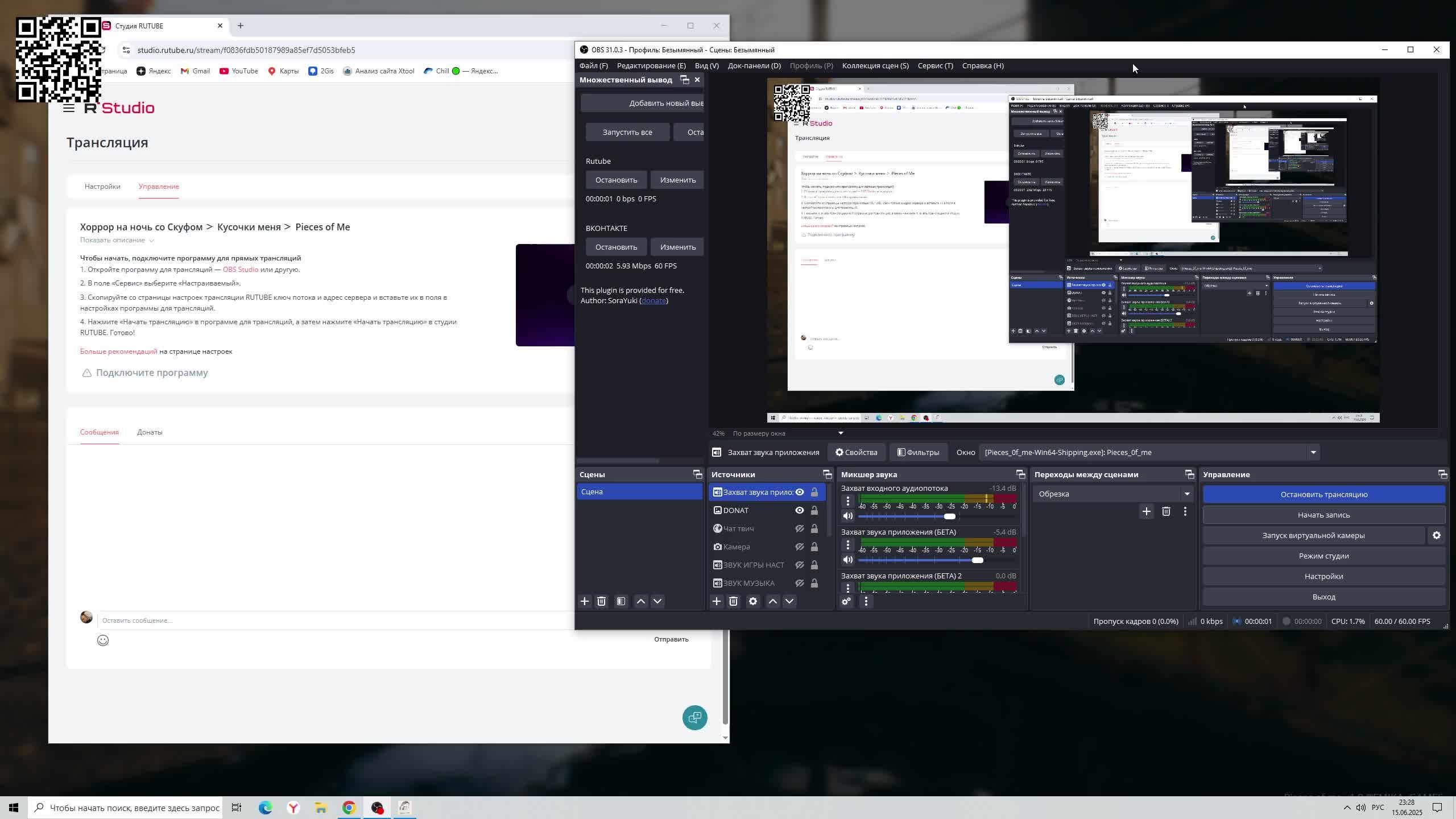This screenshot has width=1456, height=819.
Task: Undock the Управление panel
Action: tap(1442, 474)
